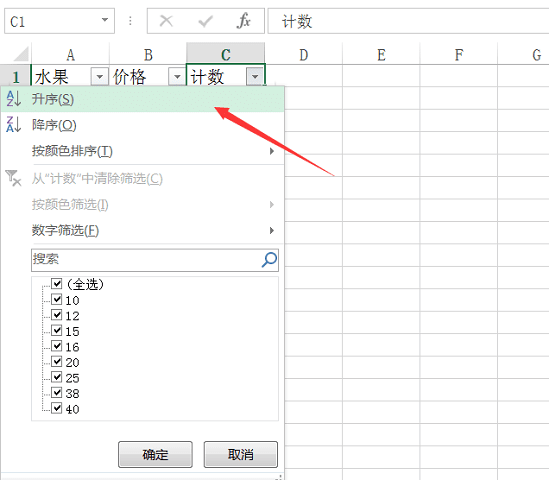
Task: Click the ascending sort A-Z icon
Action: pos(14,99)
